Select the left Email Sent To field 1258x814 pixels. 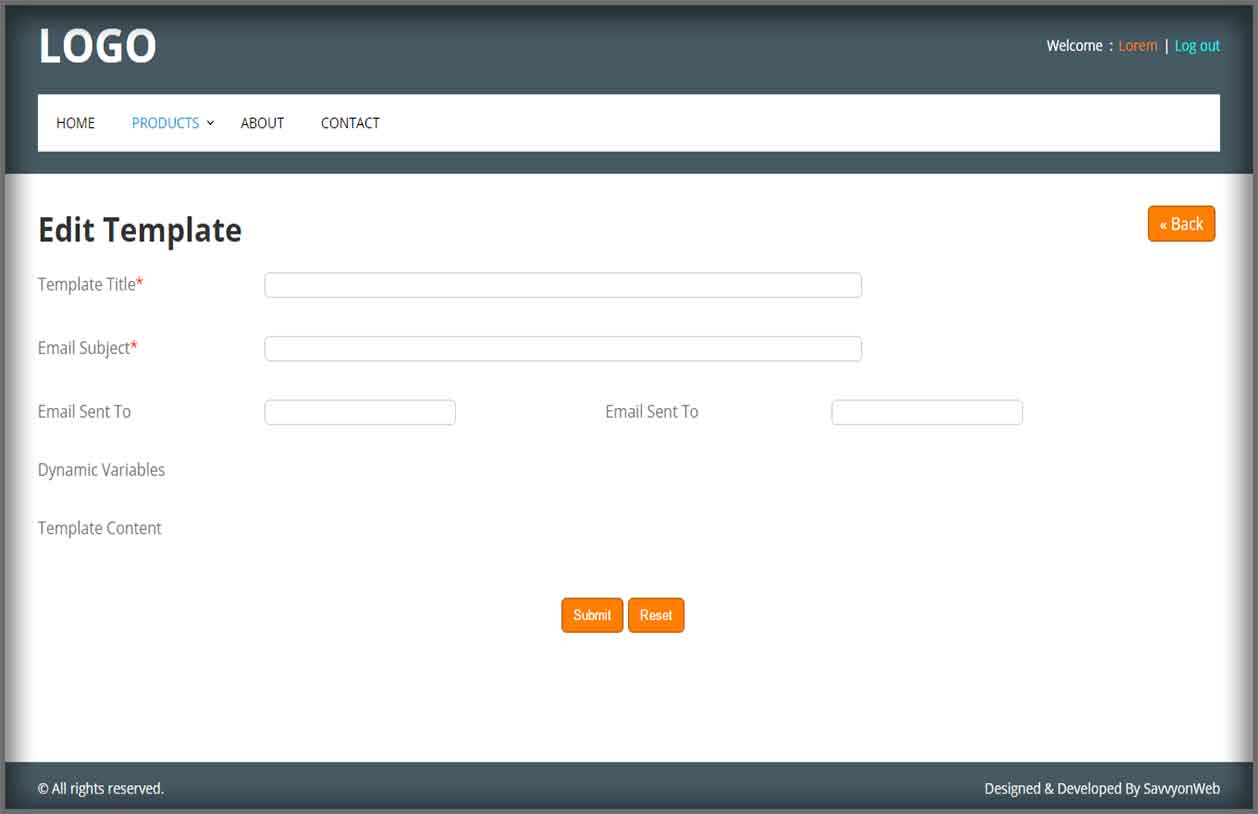pyautogui.click(x=360, y=413)
